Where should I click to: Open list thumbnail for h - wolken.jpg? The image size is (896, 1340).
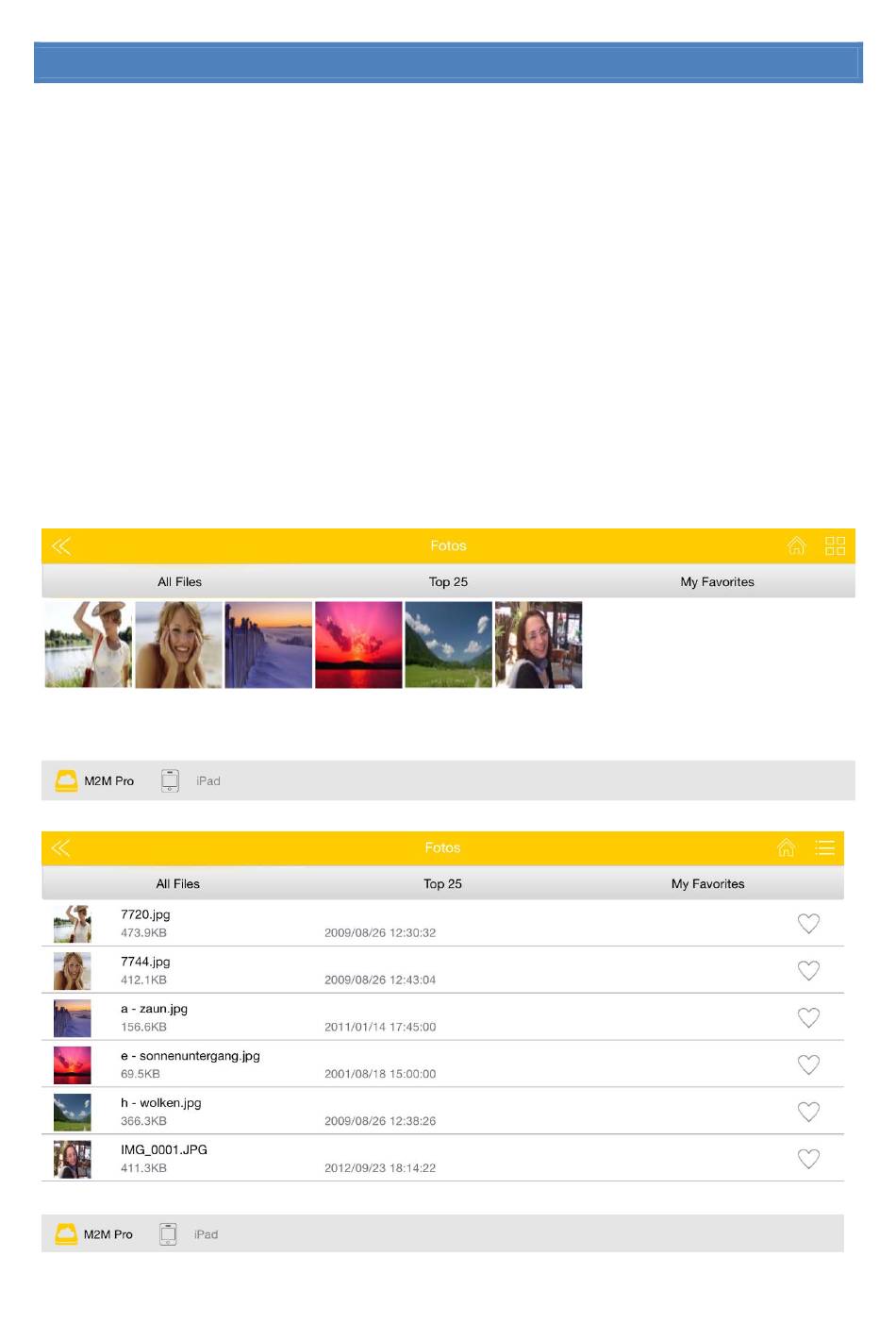click(x=73, y=1113)
